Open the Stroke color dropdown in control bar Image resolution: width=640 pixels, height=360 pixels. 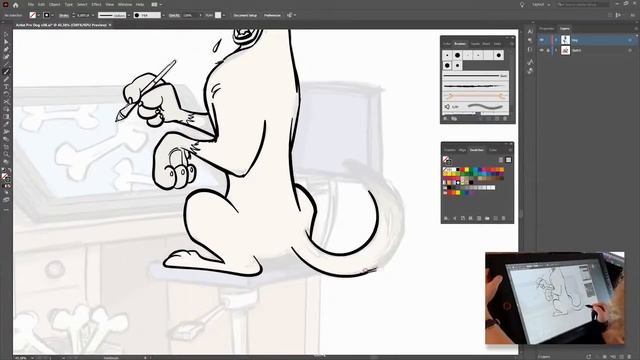point(53,15)
